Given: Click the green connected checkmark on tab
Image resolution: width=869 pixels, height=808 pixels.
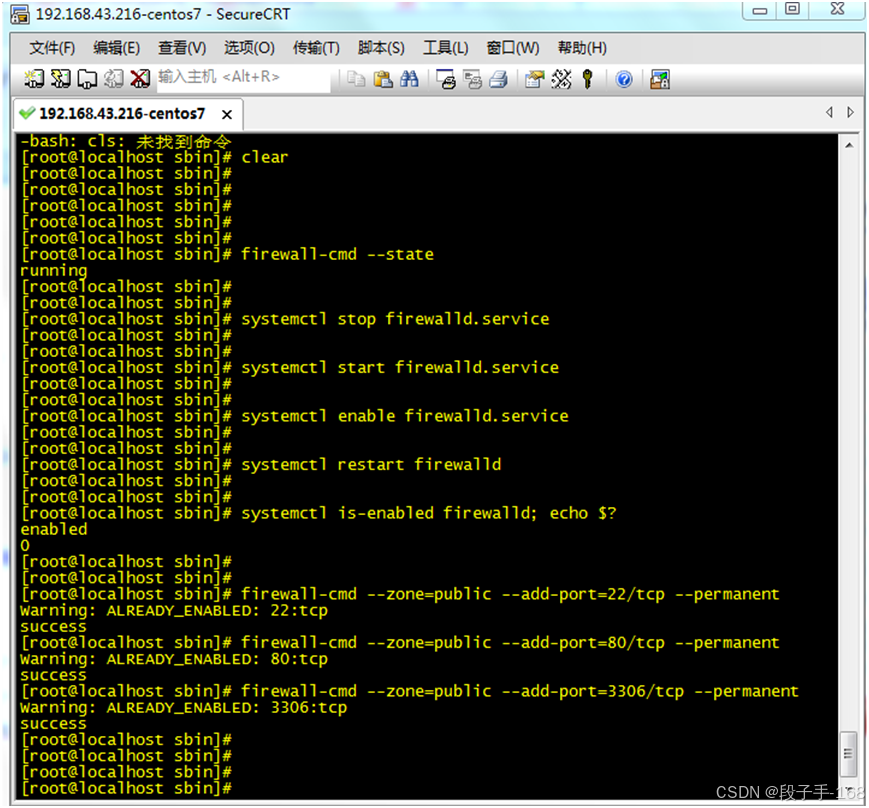Looking at the screenshot, I should 27,113.
